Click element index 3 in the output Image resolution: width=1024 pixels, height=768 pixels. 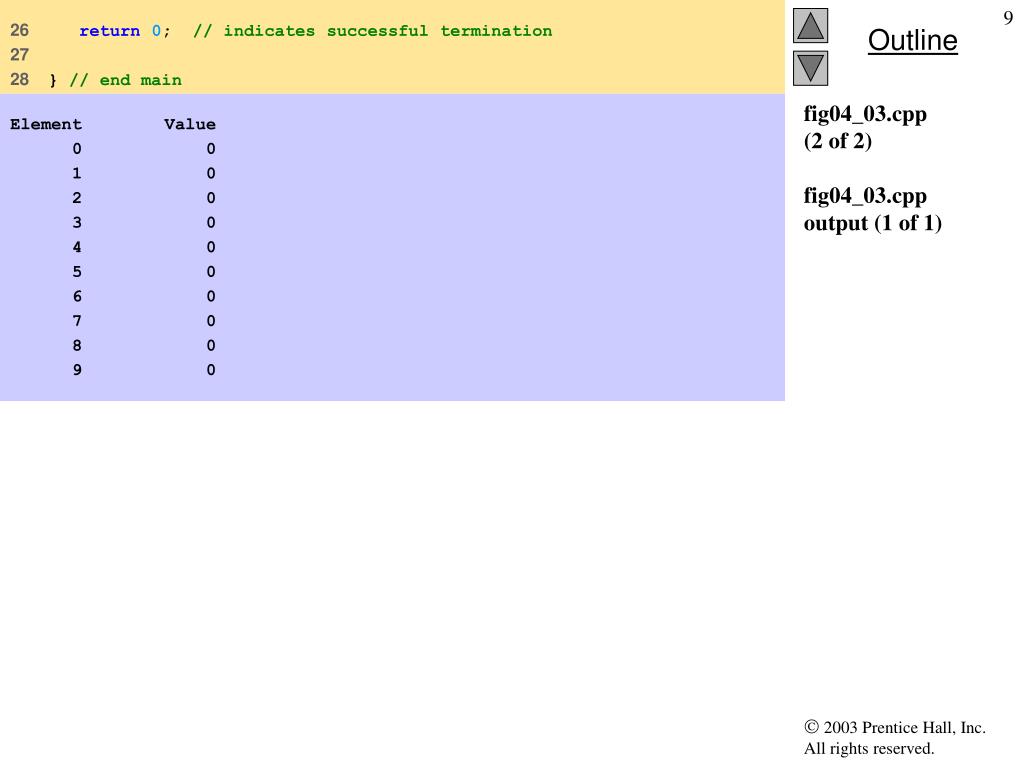point(77,223)
